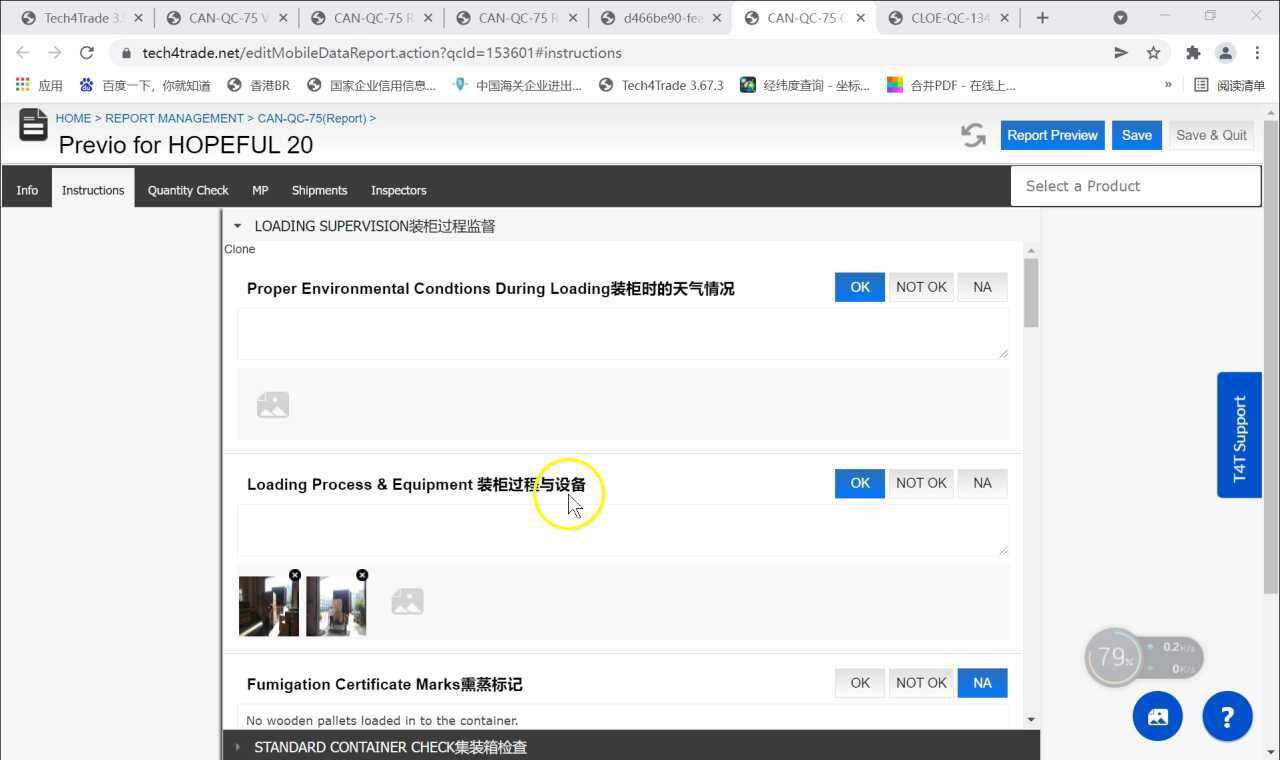Click the report document icon near the title
The width and height of the screenshot is (1280, 760).
(33, 126)
